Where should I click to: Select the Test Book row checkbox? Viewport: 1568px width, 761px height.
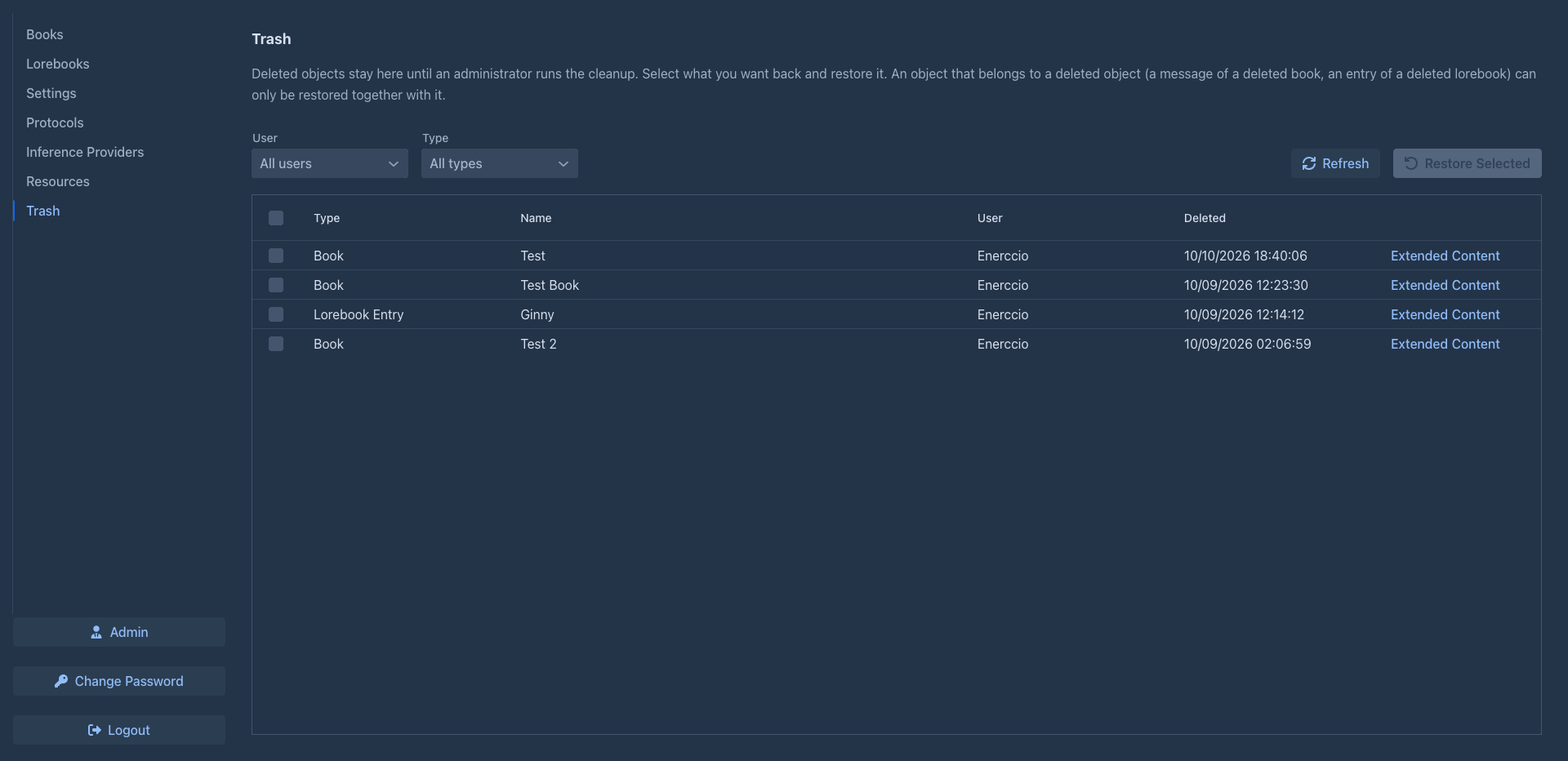(276, 285)
